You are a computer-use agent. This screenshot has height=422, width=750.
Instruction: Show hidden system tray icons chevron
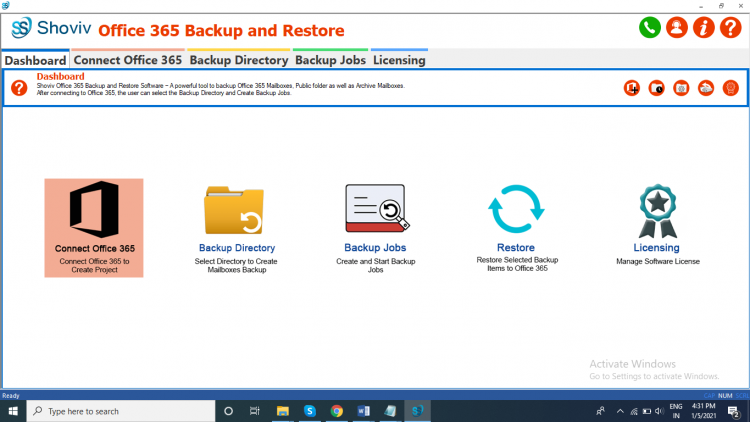coord(620,411)
